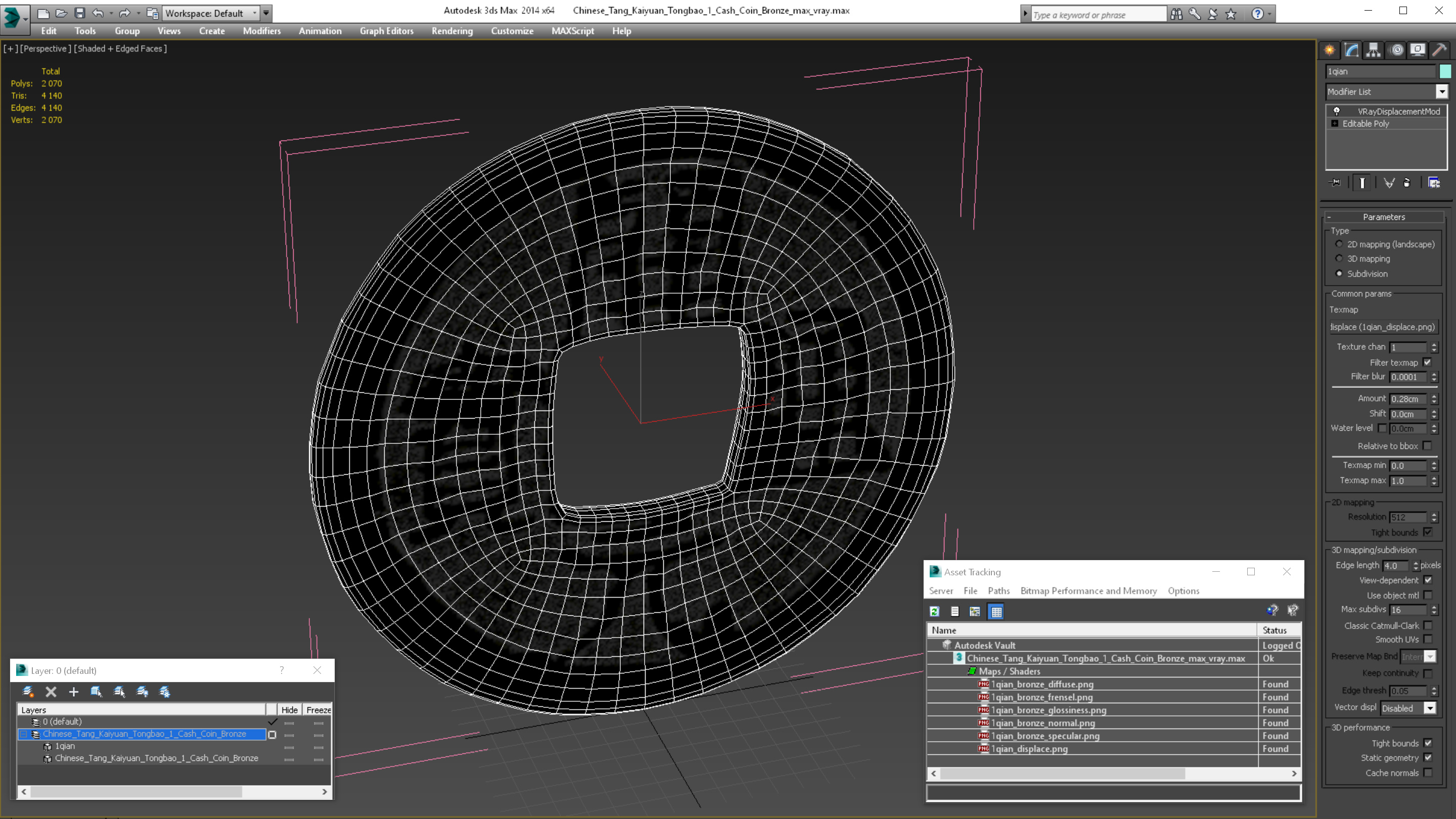Screen dimensions: 1456x819
Task: Click the Undo arrow icon
Action: coord(98,13)
